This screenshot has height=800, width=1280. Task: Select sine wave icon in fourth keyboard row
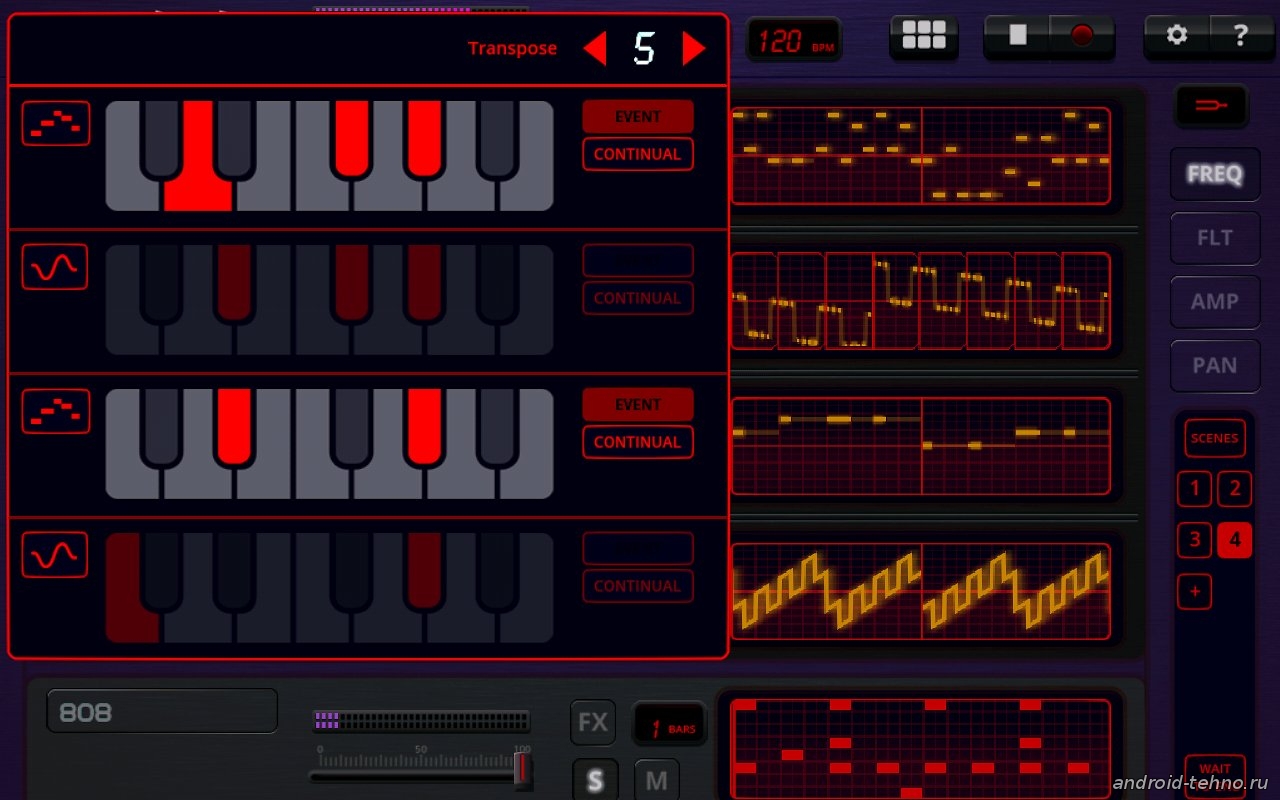56,555
